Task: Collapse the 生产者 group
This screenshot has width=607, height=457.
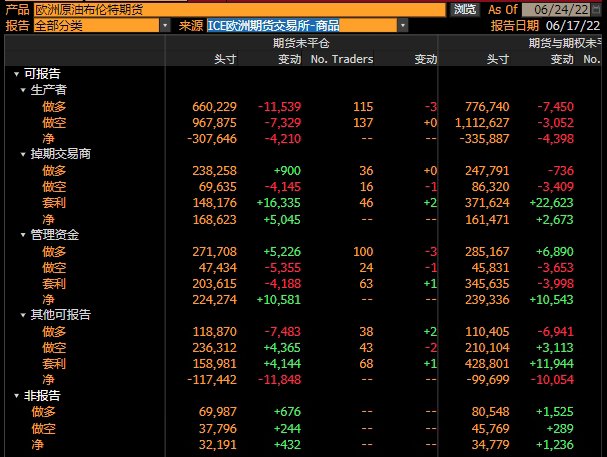Action: (x=24, y=90)
